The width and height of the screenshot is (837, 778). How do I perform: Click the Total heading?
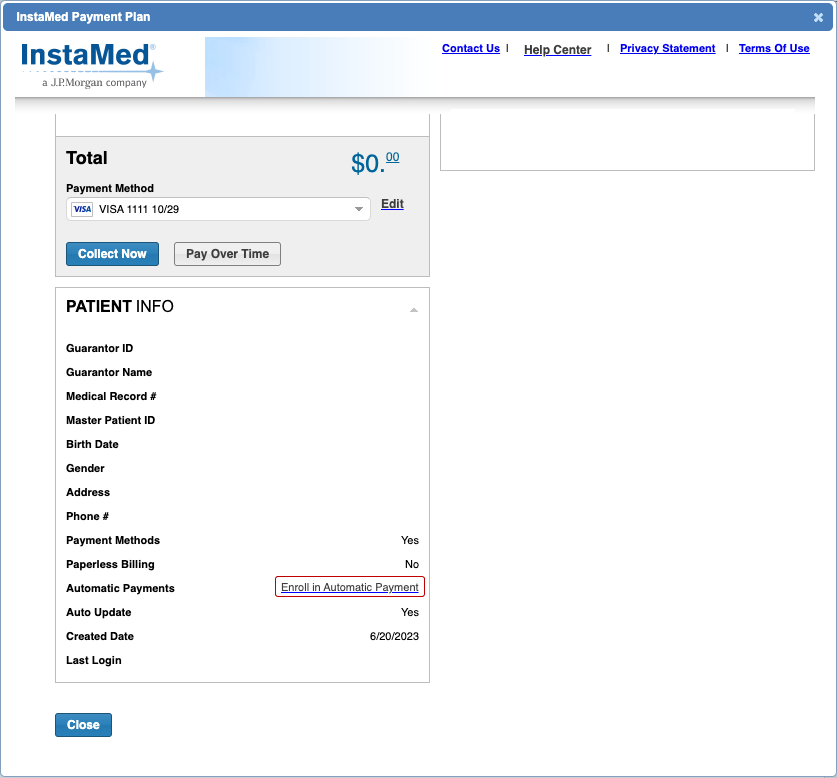(86, 158)
